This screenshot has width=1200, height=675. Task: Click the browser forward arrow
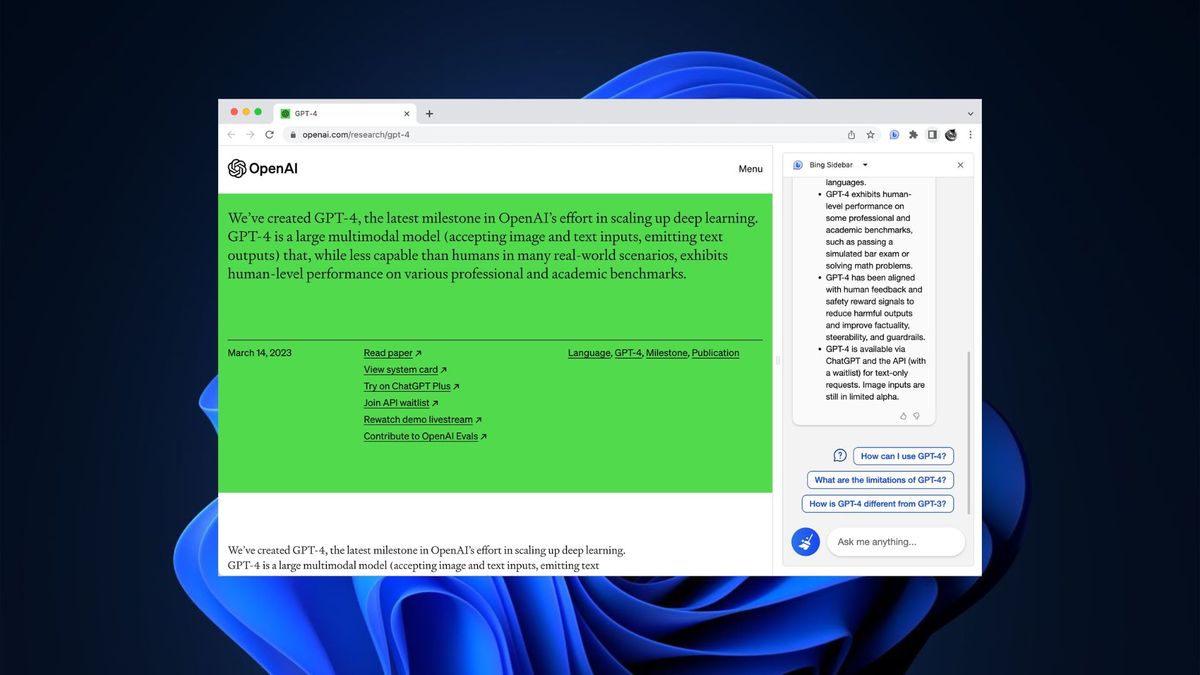click(x=250, y=134)
